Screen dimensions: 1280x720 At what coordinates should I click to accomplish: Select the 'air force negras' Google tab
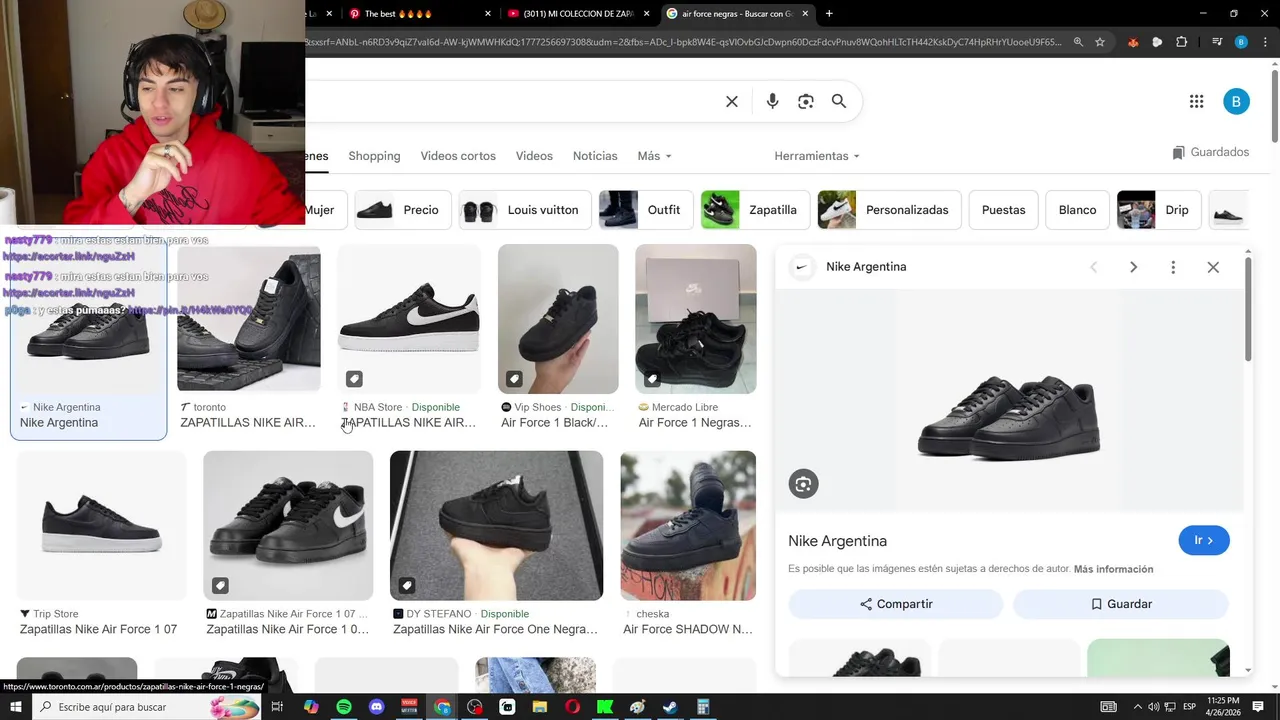click(738, 14)
